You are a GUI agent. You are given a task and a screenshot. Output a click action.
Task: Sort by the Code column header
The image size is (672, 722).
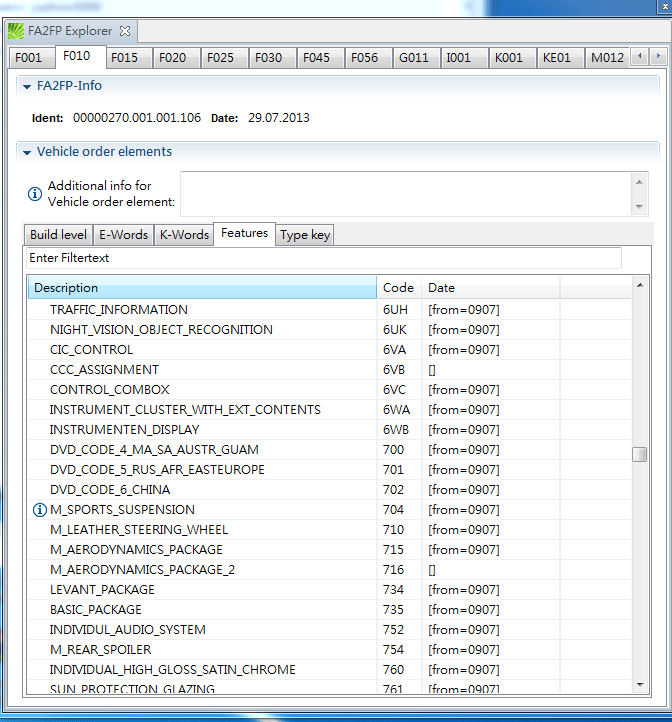tap(399, 288)
